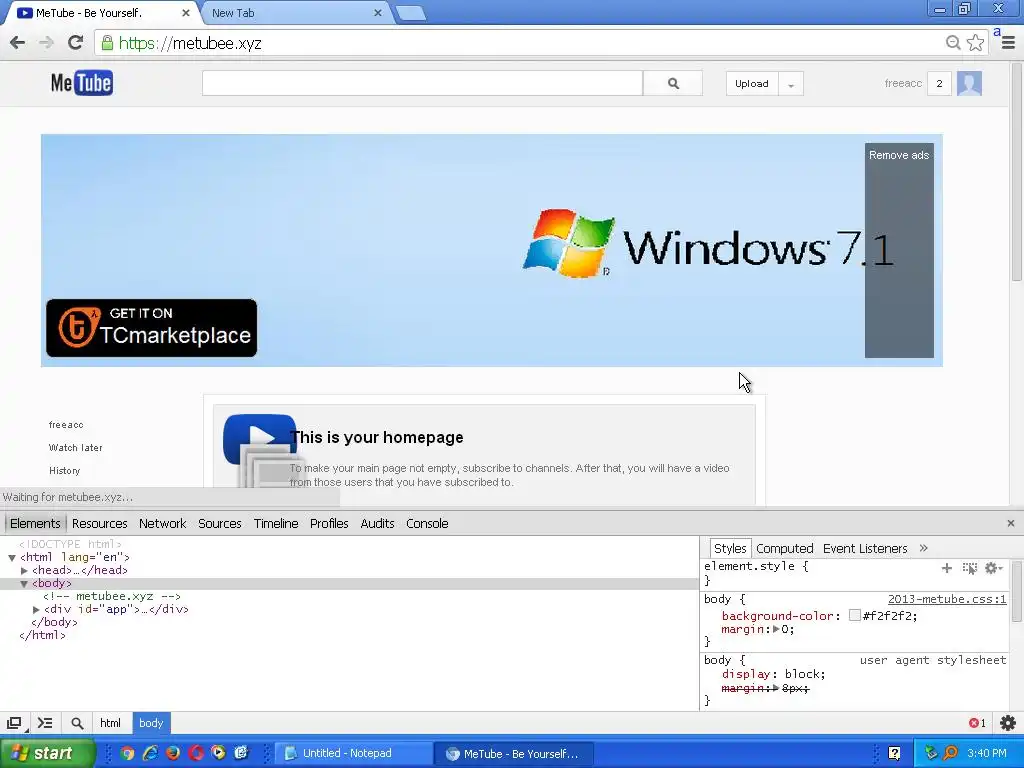
Task: Open the Profiles panel tab
Action: point(329,523)
